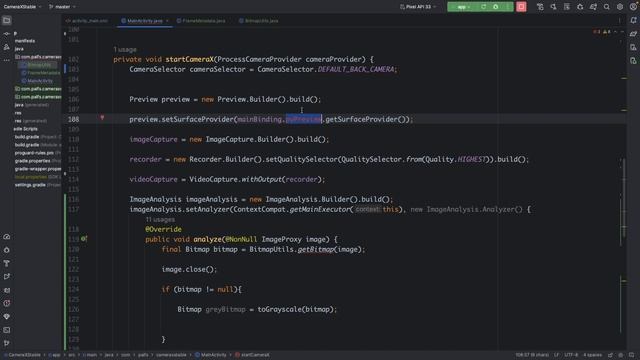Open the Terminal tool window icon
Screen dimensions: 640x360
(x=7, y=330)
